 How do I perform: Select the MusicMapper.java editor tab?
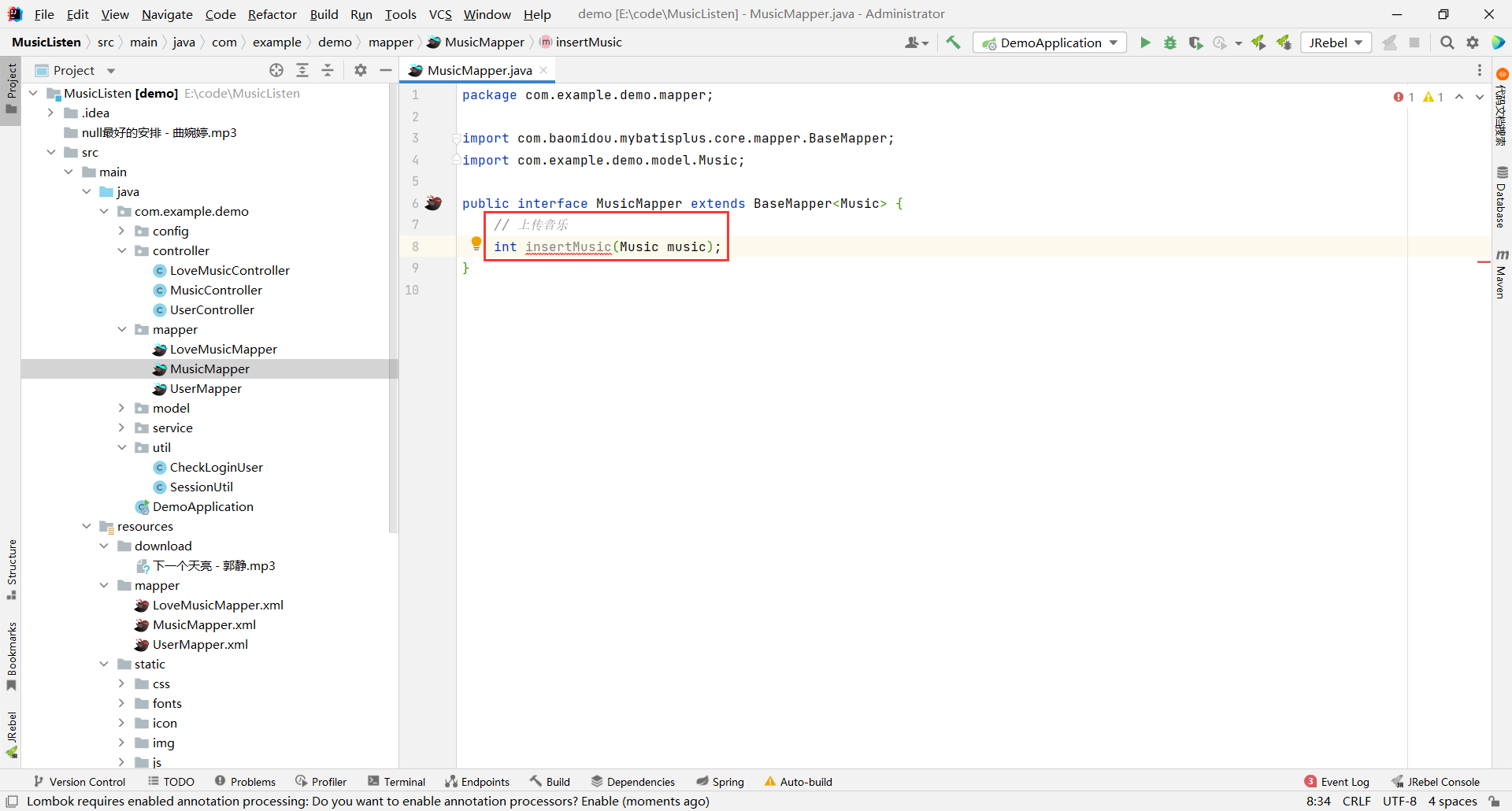coord(479,70)
